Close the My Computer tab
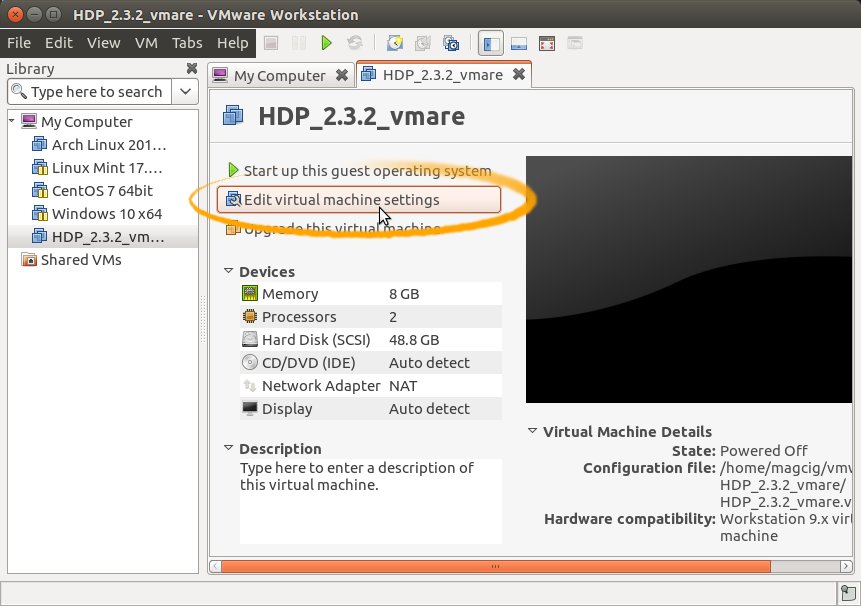 342,75
